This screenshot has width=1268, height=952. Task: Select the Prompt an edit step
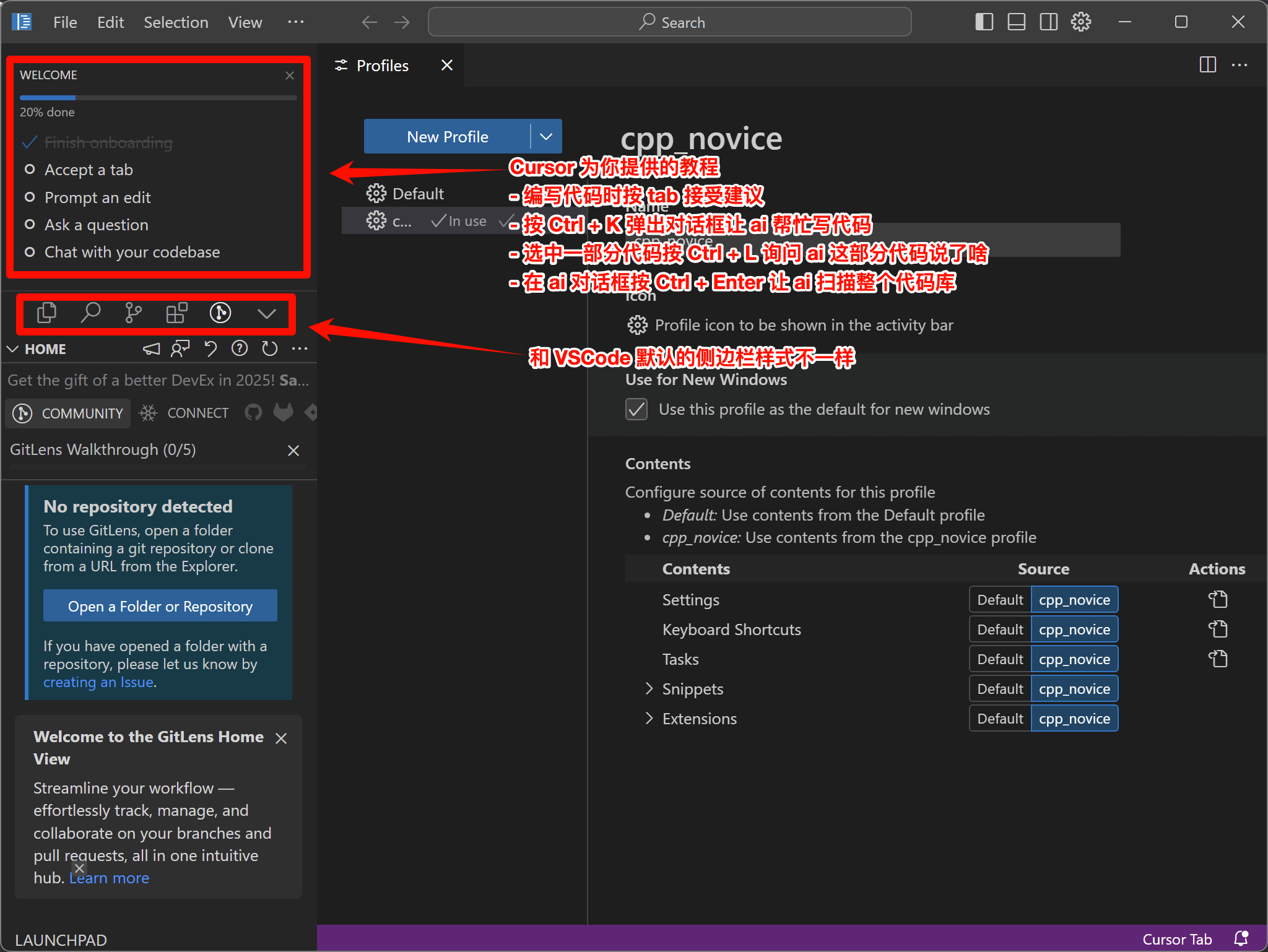97,197
